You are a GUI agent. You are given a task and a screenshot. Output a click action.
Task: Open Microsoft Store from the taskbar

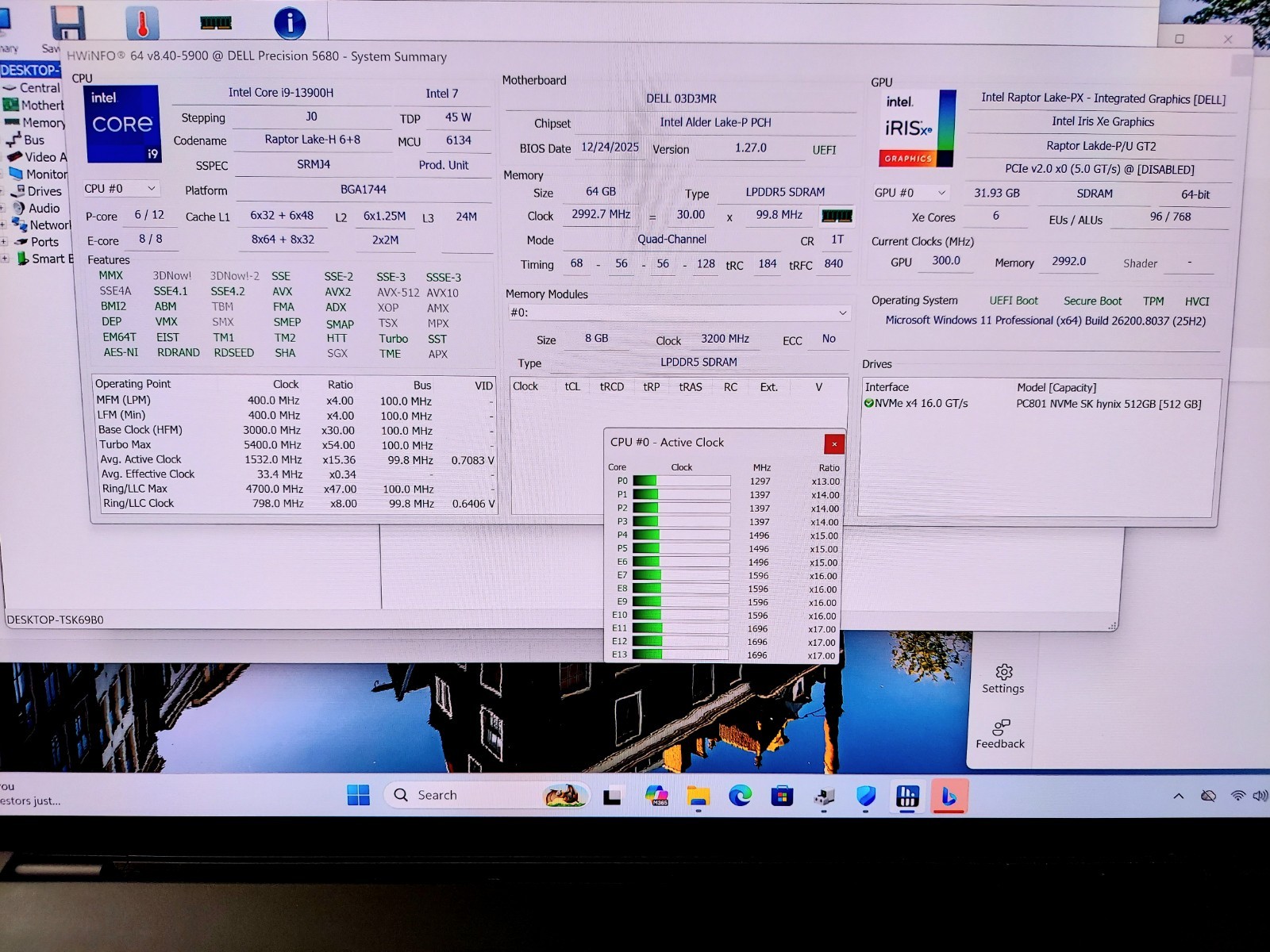(782, 795)
